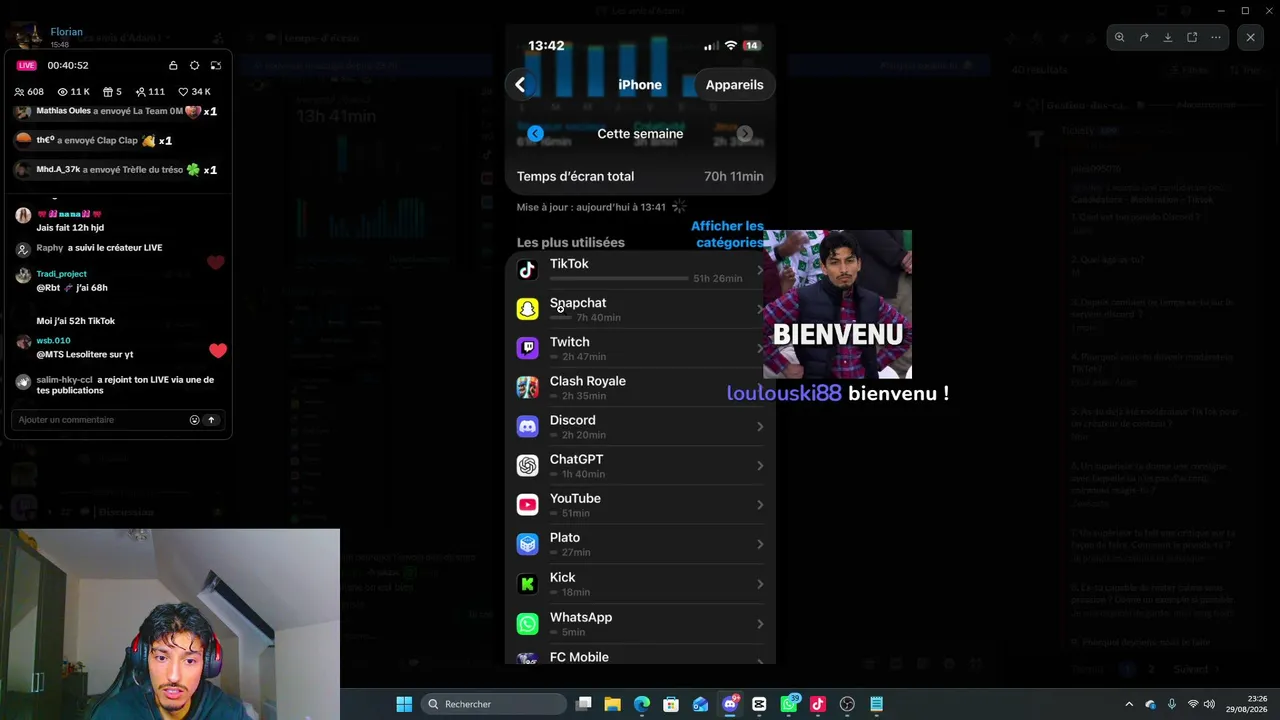Go back with the iPhone back arrow
The height and width of the screenshot is (720, 1280).
point(520,85)
